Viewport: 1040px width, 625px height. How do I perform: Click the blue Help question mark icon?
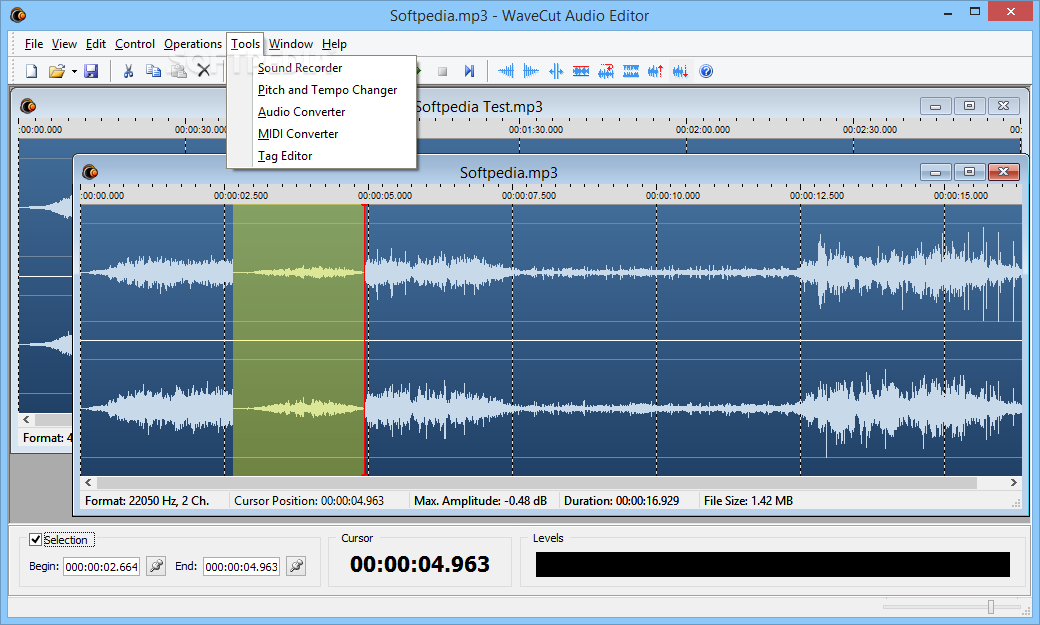pyautogui.click(x=706, y=71)
